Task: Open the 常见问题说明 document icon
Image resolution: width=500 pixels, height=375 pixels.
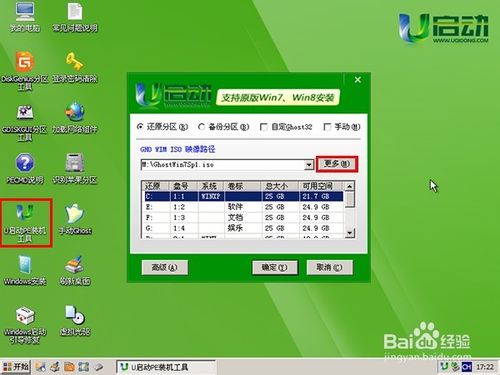Action: click(x=75, y=17)
